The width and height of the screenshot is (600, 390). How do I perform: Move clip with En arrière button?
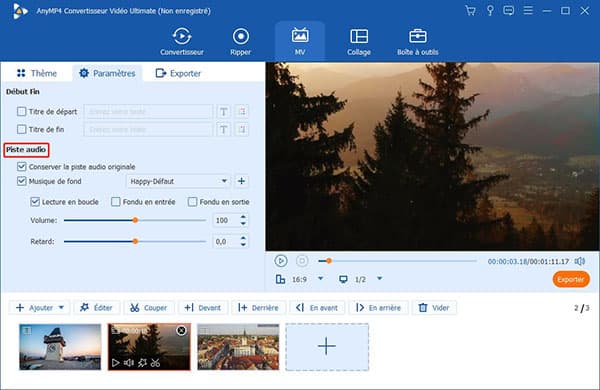(378, 307)
